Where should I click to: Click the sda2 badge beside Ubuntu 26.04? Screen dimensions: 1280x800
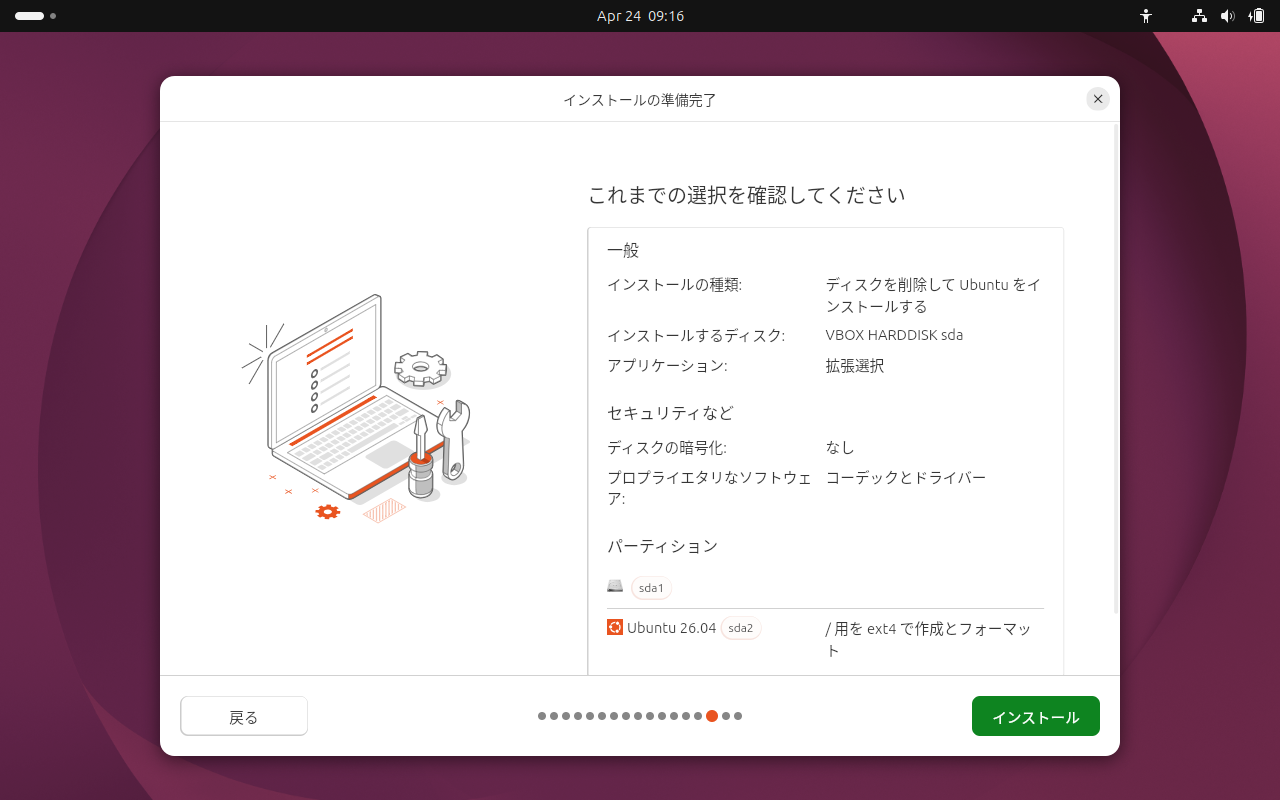coord(741,627)
